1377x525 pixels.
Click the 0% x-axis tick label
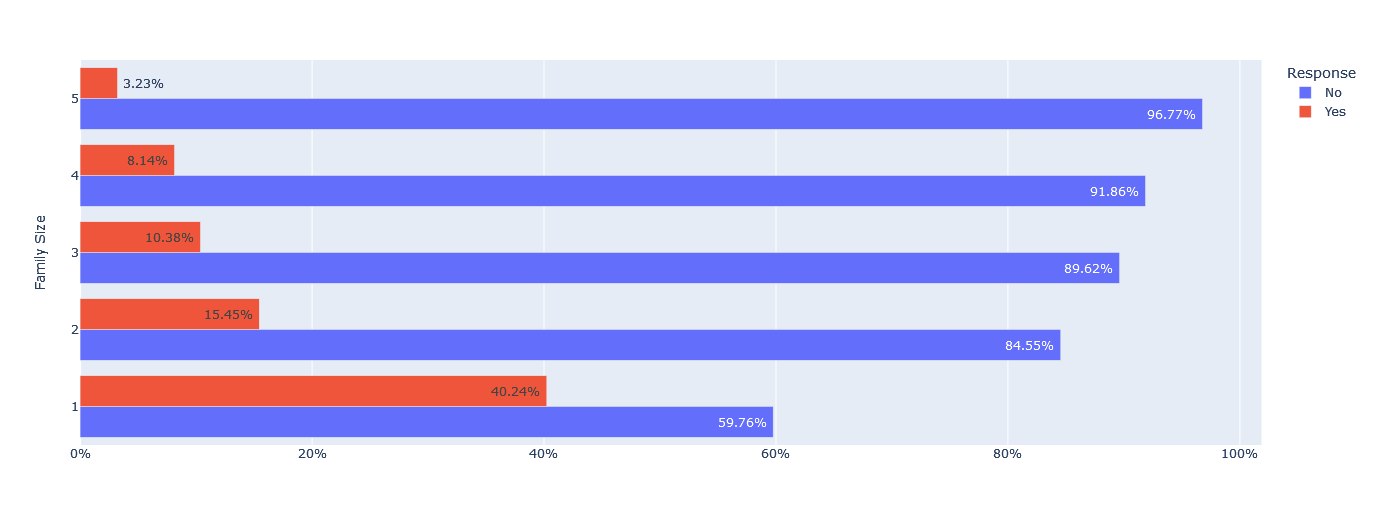pyautogui.click(x=80, y=455)
